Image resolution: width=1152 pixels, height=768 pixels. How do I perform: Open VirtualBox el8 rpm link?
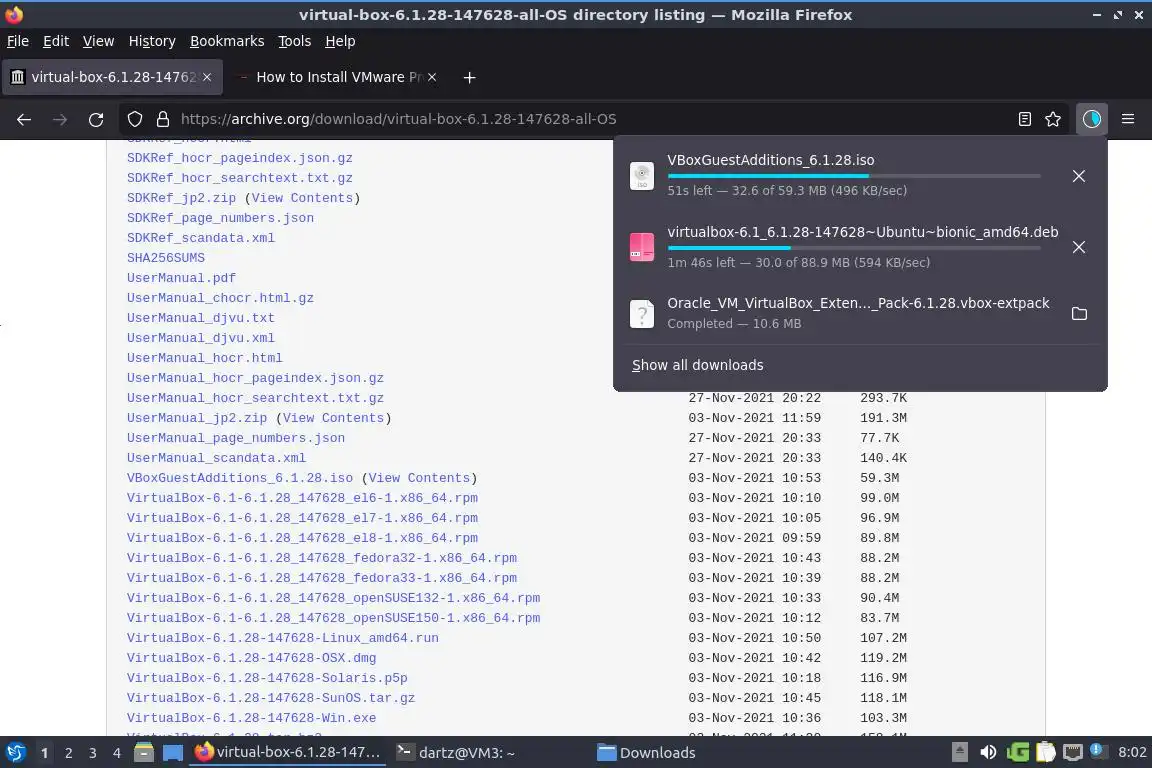point(302,538)
